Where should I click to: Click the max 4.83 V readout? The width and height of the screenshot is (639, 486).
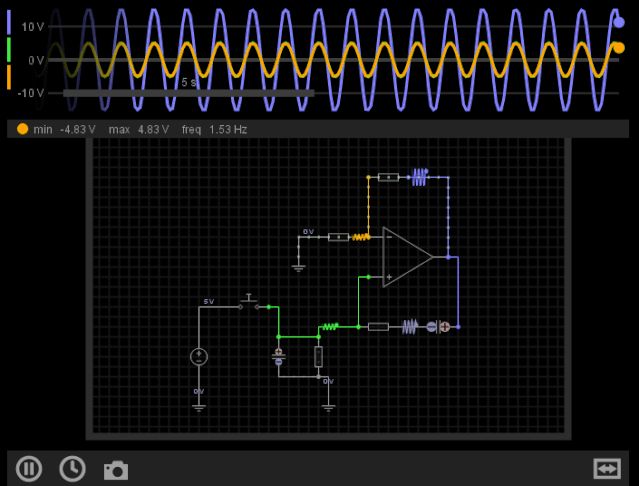pyautogui.click(x=139, y=130)
